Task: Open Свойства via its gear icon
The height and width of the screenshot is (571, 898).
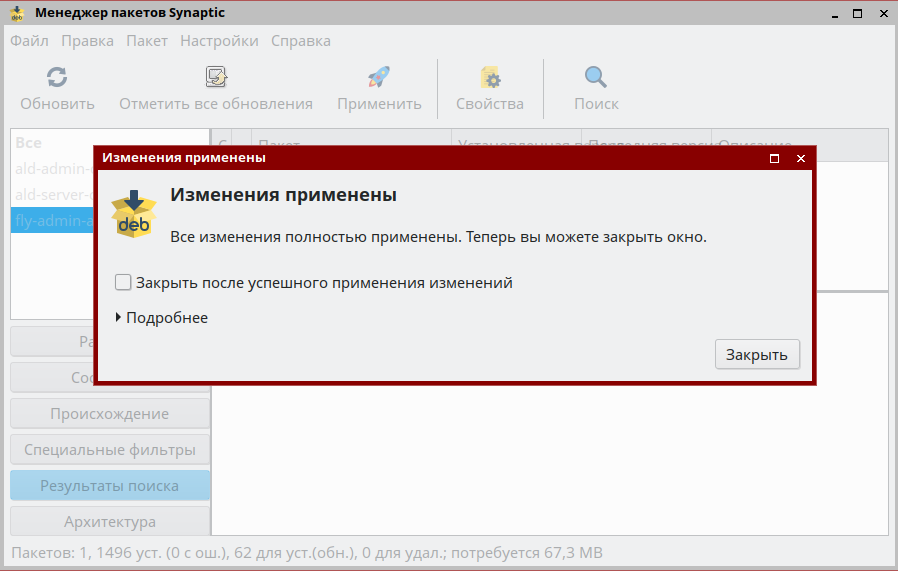Action: click(490, 77)
